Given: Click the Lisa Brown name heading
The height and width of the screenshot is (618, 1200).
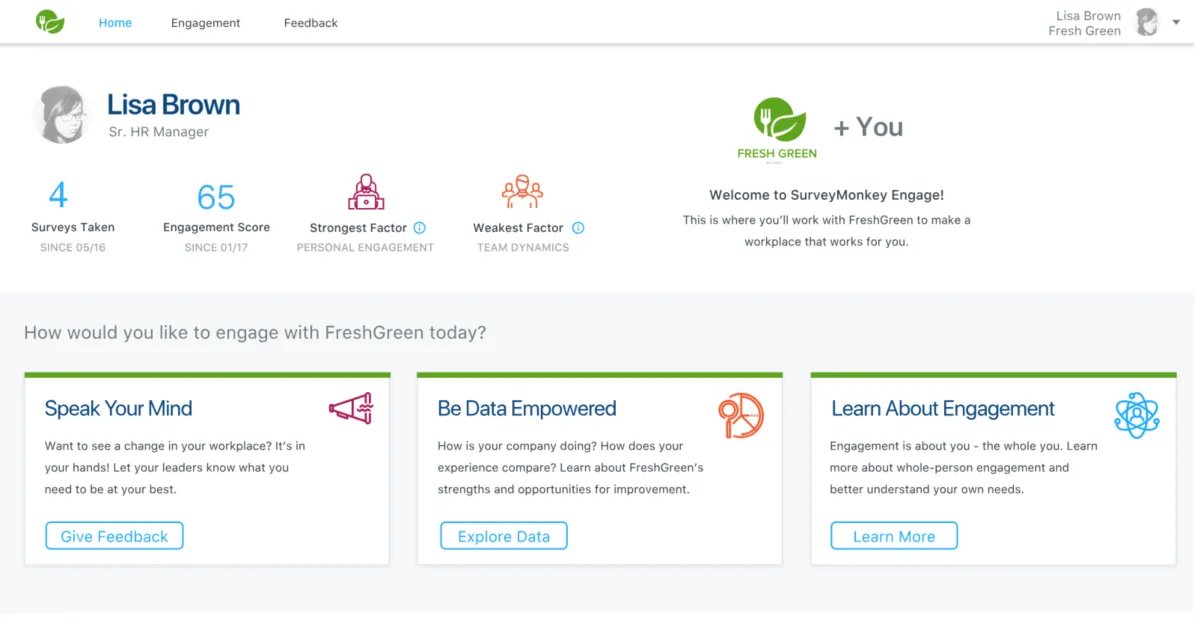Looking at the screenshot, I should click(x=173, y=104).
